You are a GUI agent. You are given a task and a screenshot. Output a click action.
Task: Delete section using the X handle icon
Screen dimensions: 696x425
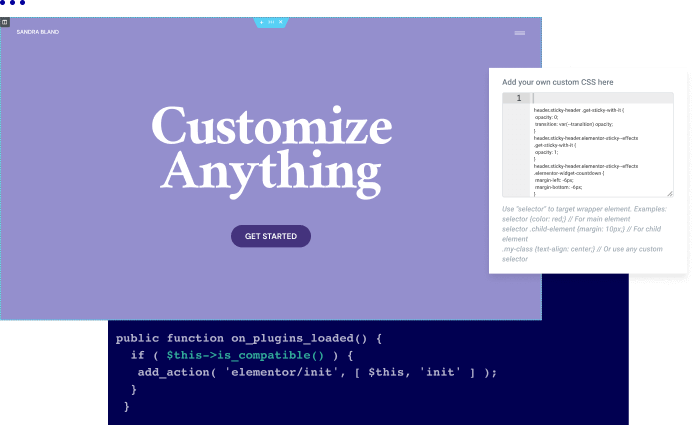click(281, 21)
